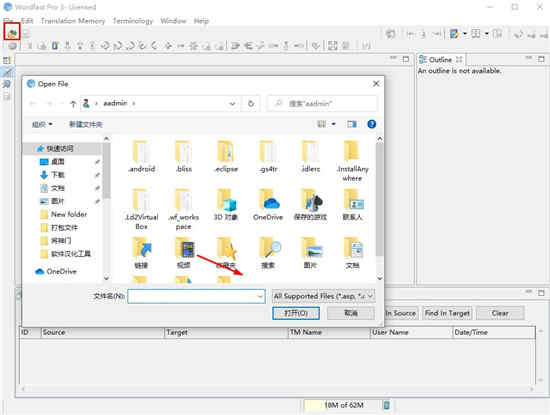Toggle the preview pane icon
The height and width of the screenshot is (415, 550).
click(x=352, y=124)
